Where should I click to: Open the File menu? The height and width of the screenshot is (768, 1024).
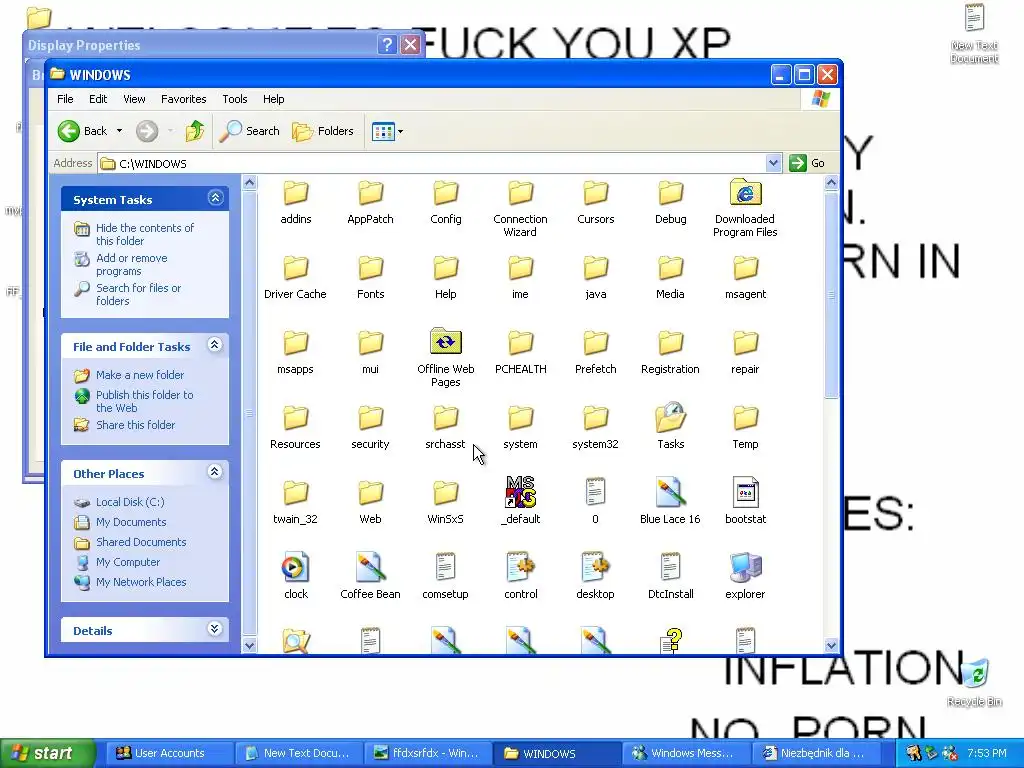pyautogui.click(x=65, y=99)
